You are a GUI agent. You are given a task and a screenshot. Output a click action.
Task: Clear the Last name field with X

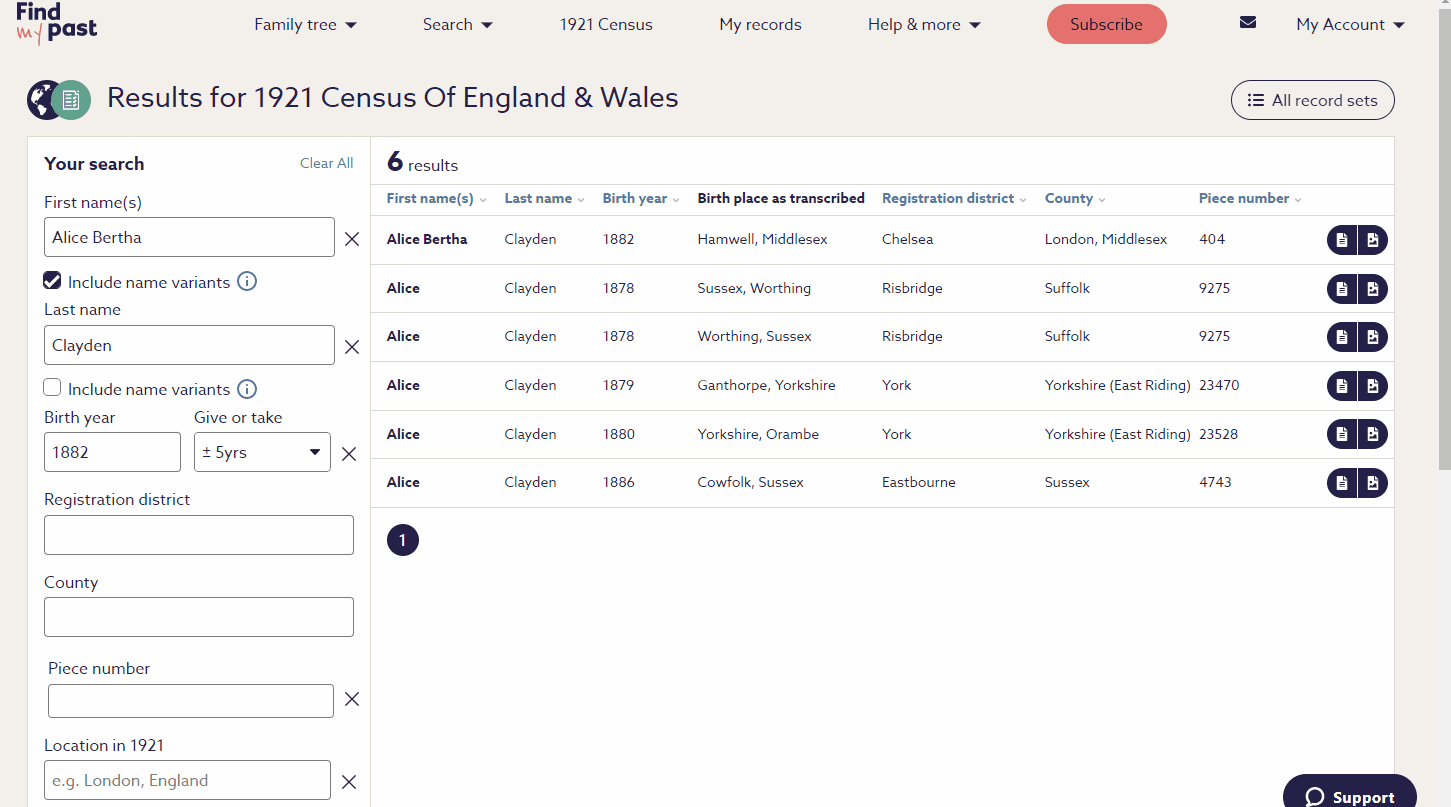coord(352,347)
